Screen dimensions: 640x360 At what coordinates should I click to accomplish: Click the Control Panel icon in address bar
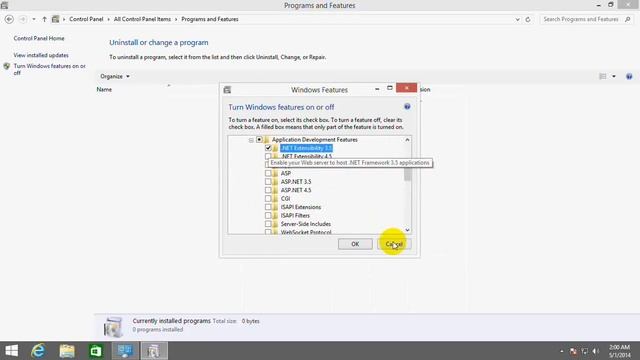click(x=56, y=19)
